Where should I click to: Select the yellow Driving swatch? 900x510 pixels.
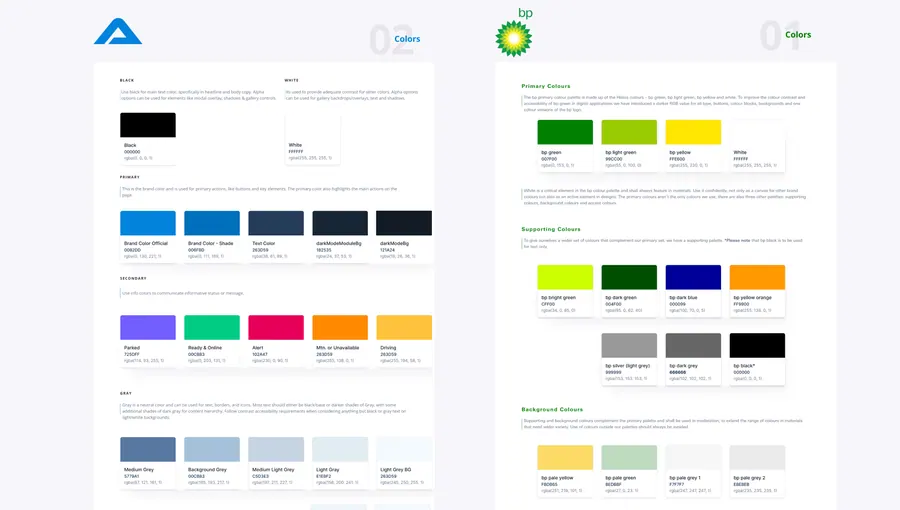404,328
